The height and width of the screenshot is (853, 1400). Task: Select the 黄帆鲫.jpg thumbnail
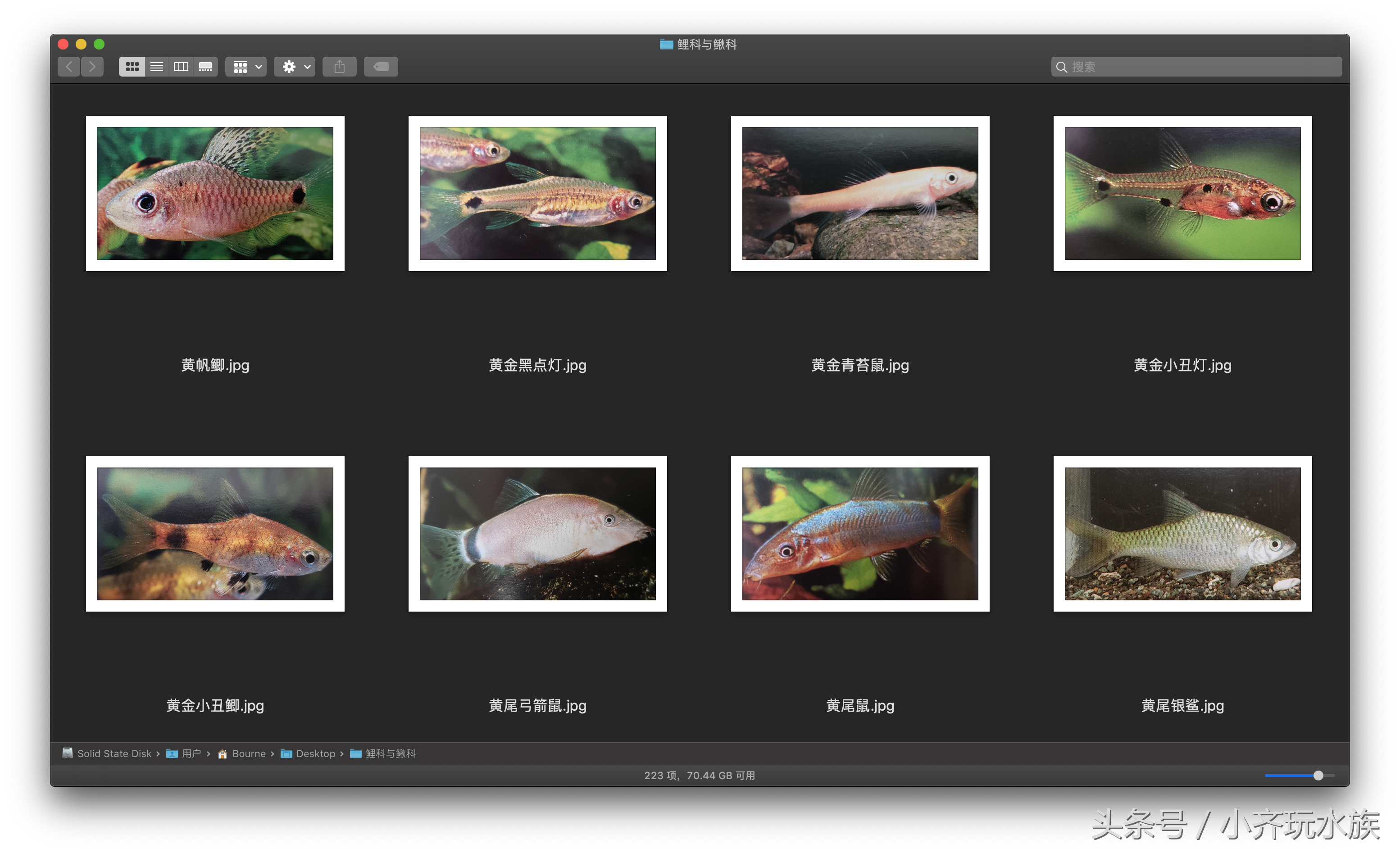(215, 194)
